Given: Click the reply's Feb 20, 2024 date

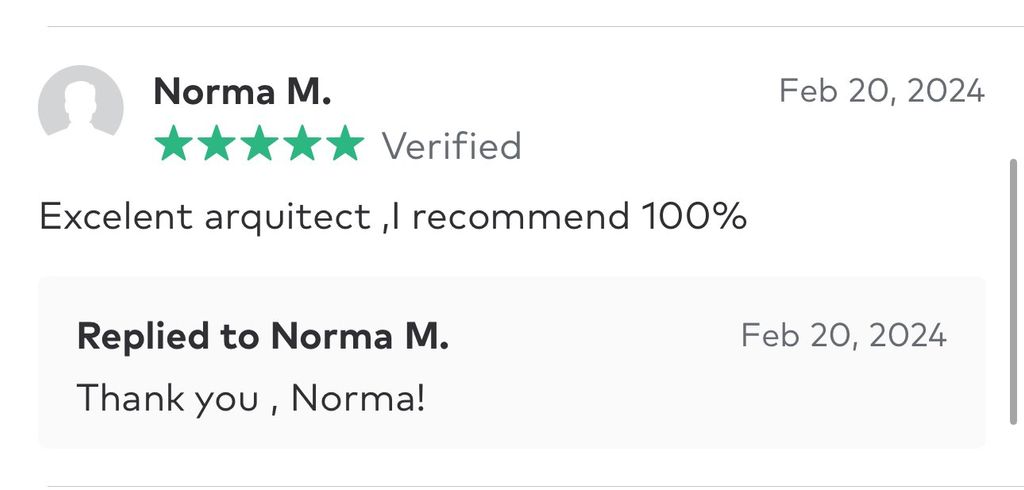Looking at the screenshot, I should tap(843, 335).
